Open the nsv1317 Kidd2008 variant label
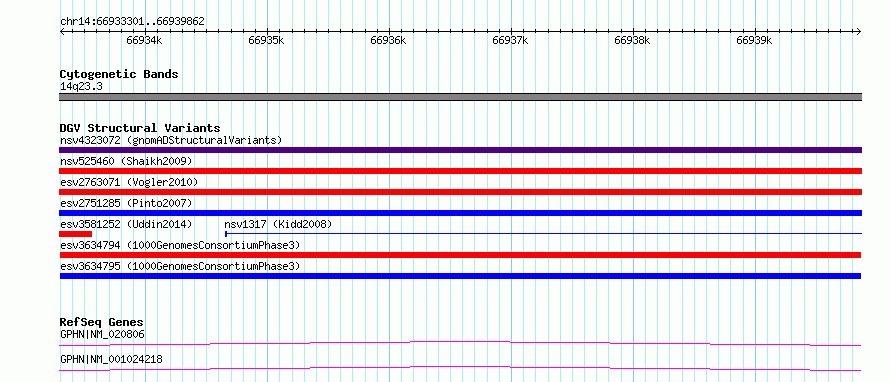This screenshot has width=890, height=382. click(278, 224)
